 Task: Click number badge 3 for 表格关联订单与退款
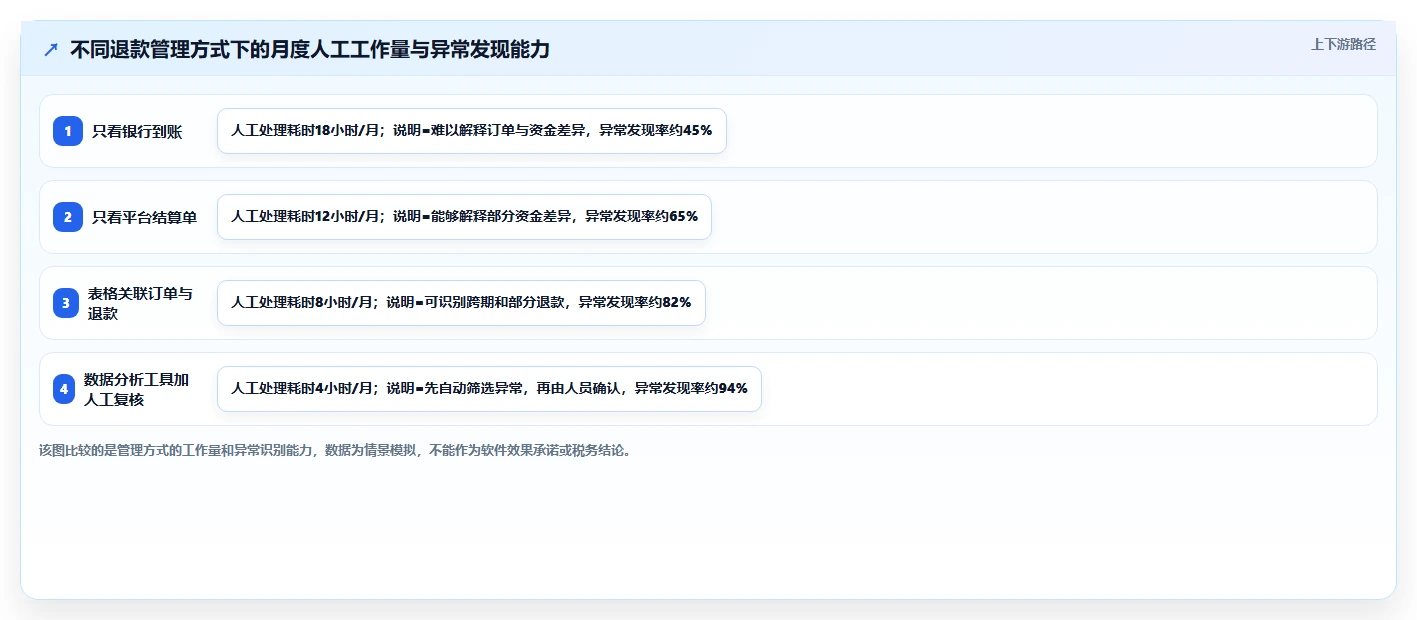click(x=66, y=303)
